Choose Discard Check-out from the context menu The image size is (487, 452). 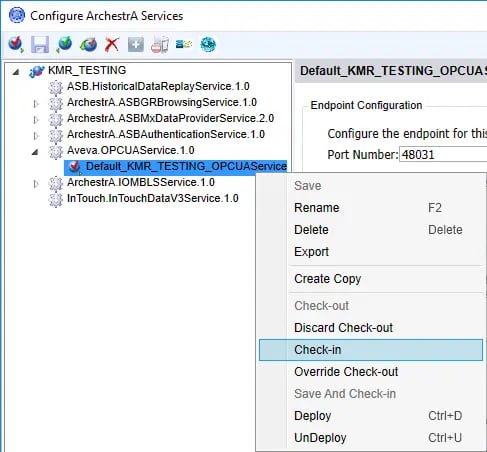point(371,328)
